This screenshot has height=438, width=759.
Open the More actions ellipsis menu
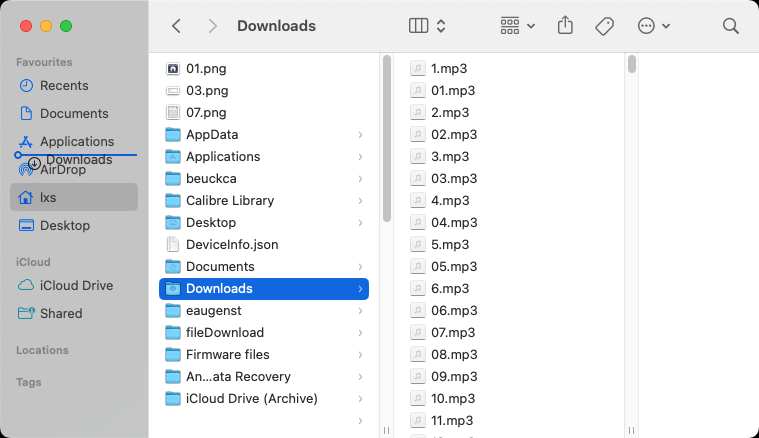click(653, 26)
